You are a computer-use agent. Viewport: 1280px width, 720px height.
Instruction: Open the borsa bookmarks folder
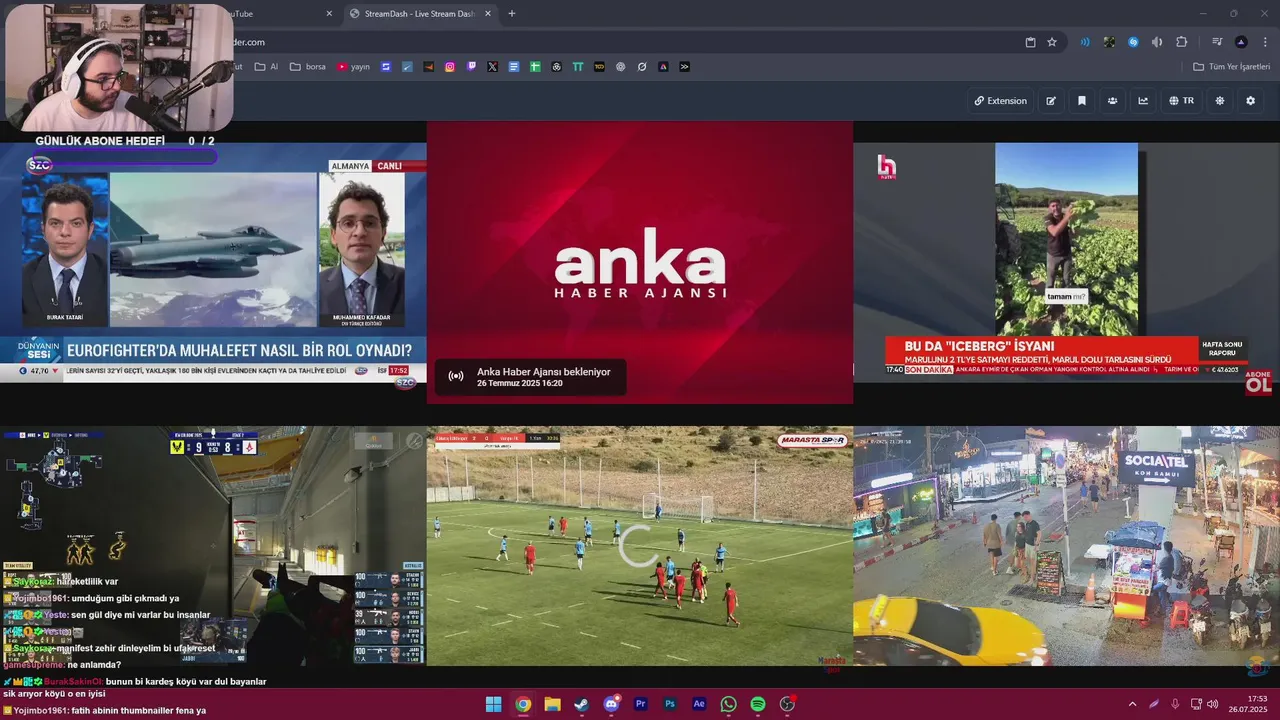coord(308,67)
